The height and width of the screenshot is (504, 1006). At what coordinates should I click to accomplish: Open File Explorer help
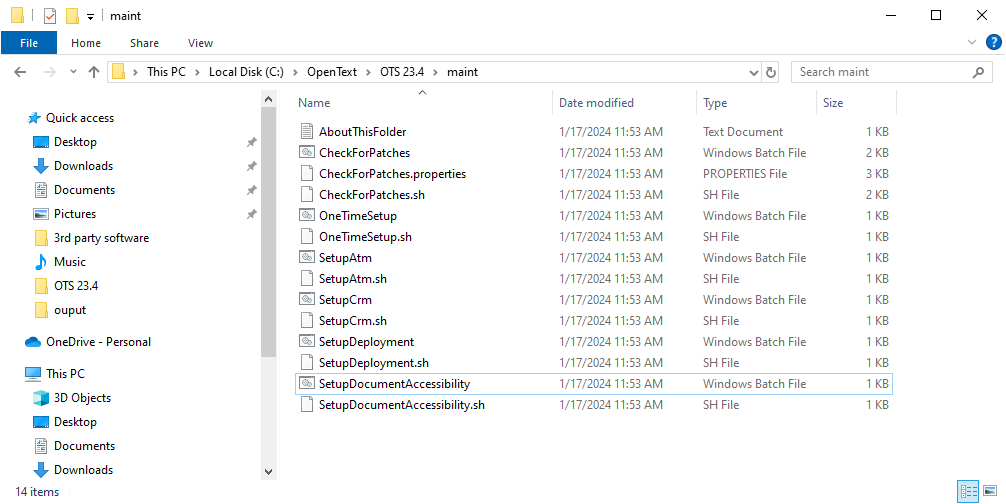(x=993, y=42)
